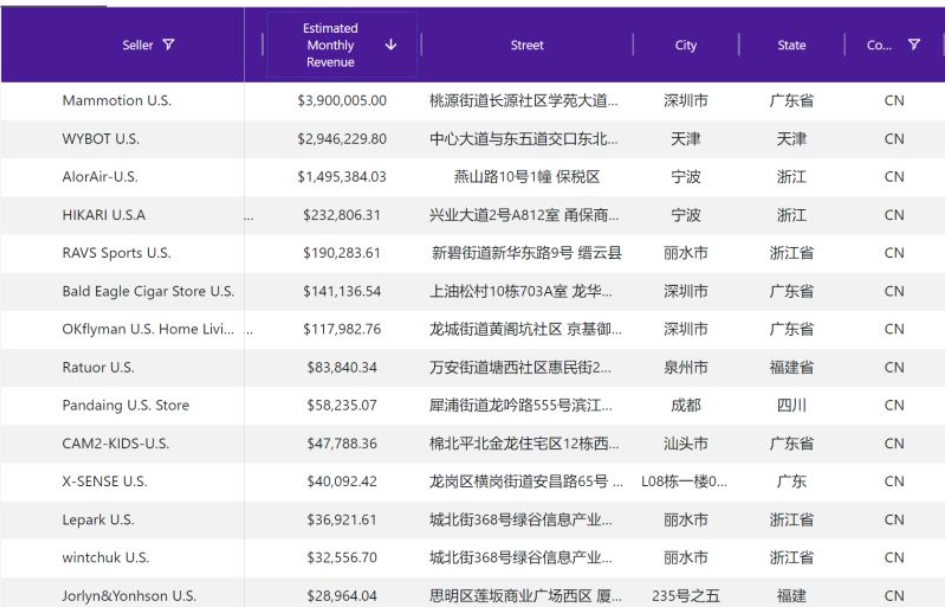The height and width of the screenshot is (614, 950).
Task: Click revenue value $28,964.04
Action: click(342, 596)
